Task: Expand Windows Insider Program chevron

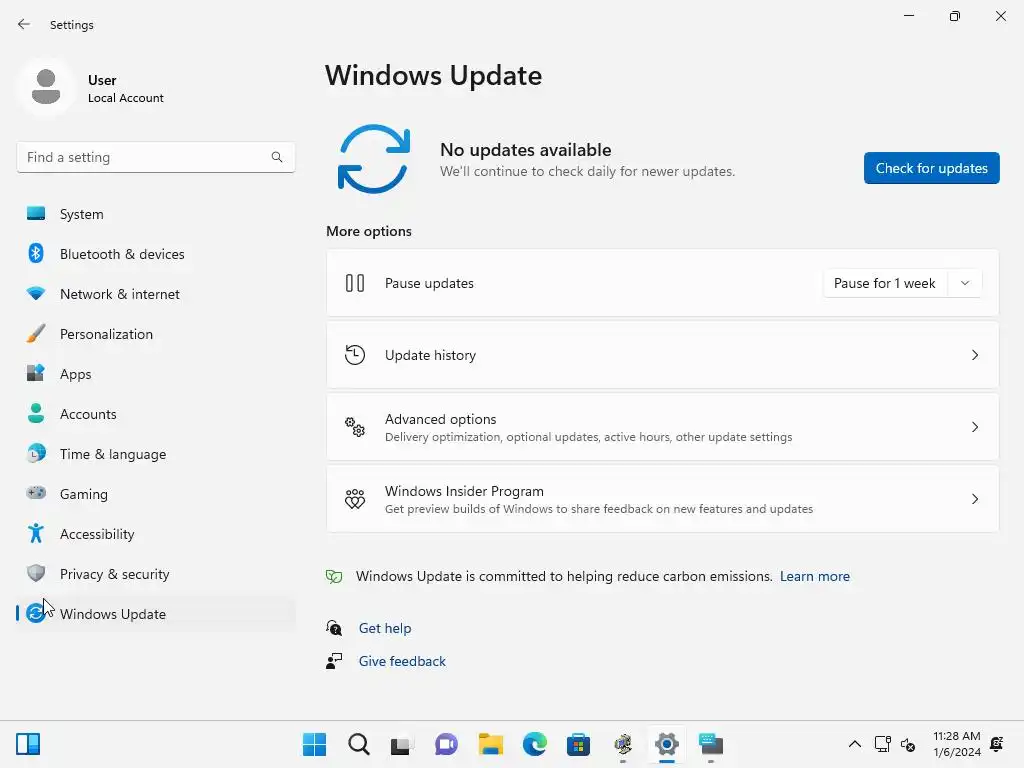Action: coord(974,499)
